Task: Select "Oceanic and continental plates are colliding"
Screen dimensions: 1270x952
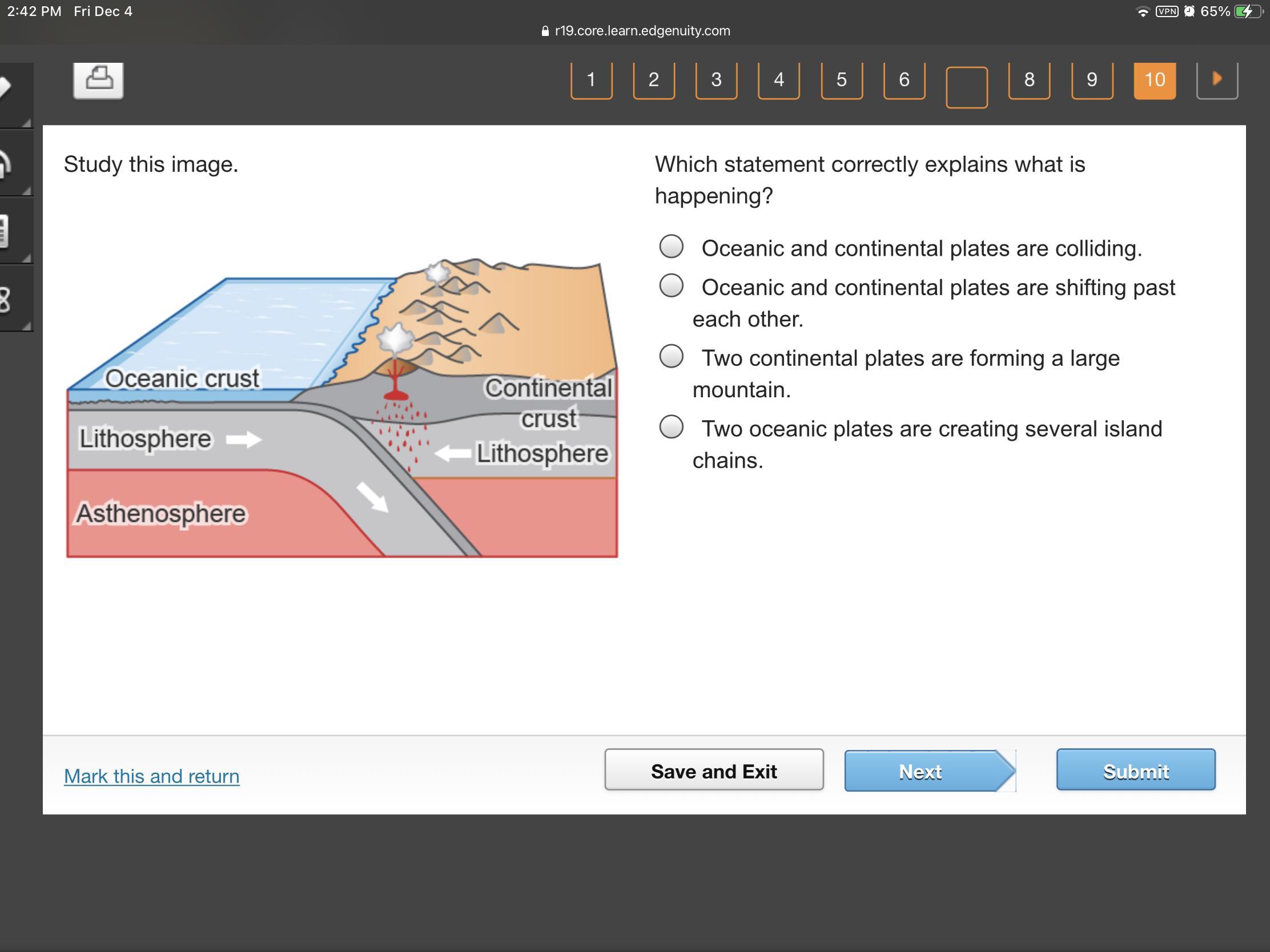Action: coord(671,247)
